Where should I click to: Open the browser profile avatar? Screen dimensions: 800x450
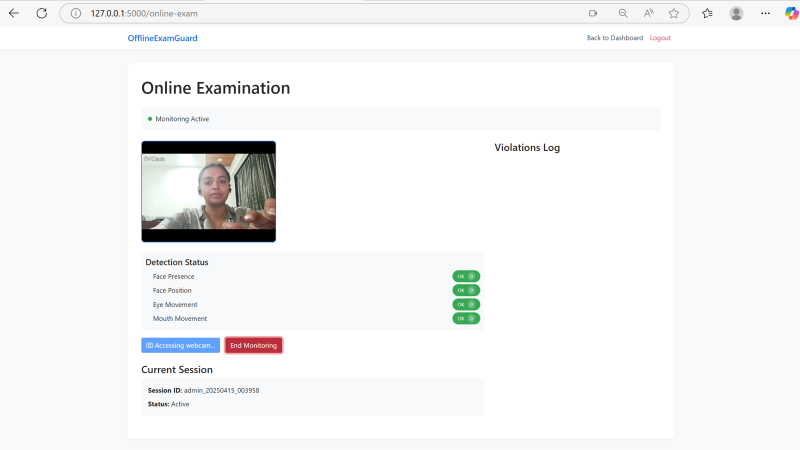pyautogui.click(x=736, y=13)
